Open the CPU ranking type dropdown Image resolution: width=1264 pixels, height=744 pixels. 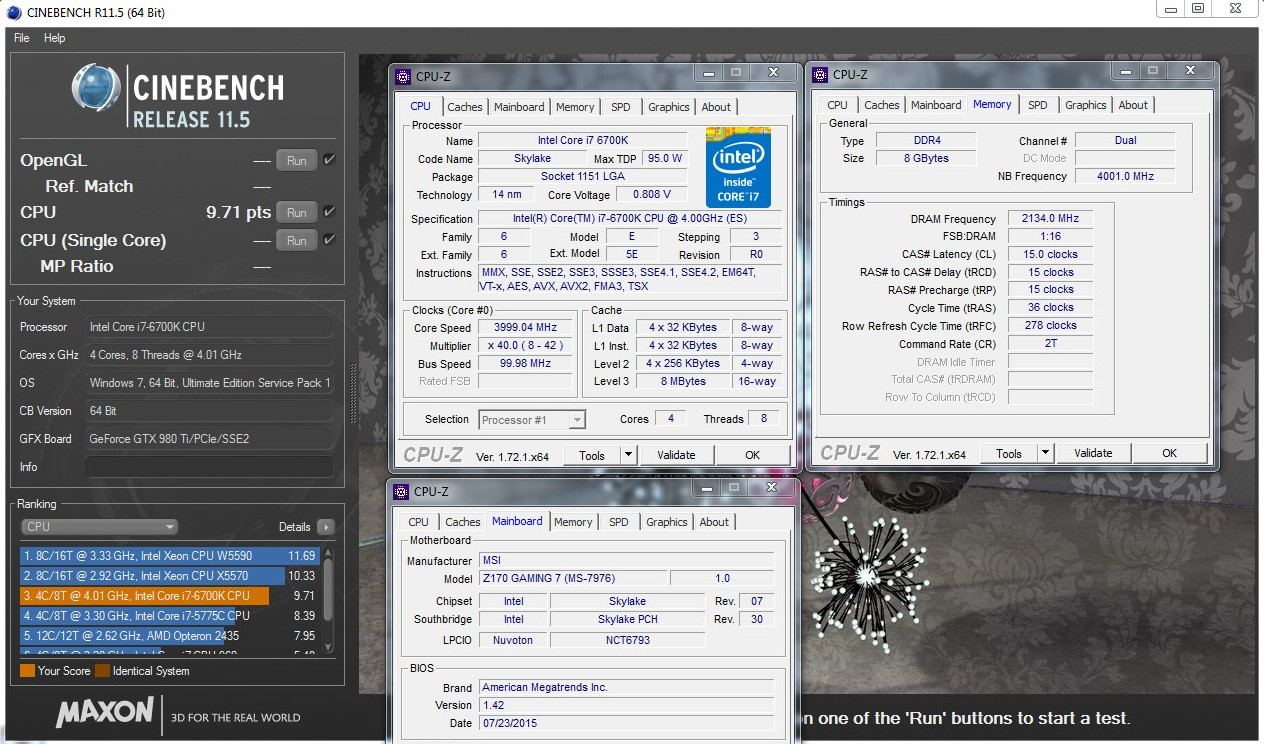[99, 527]
